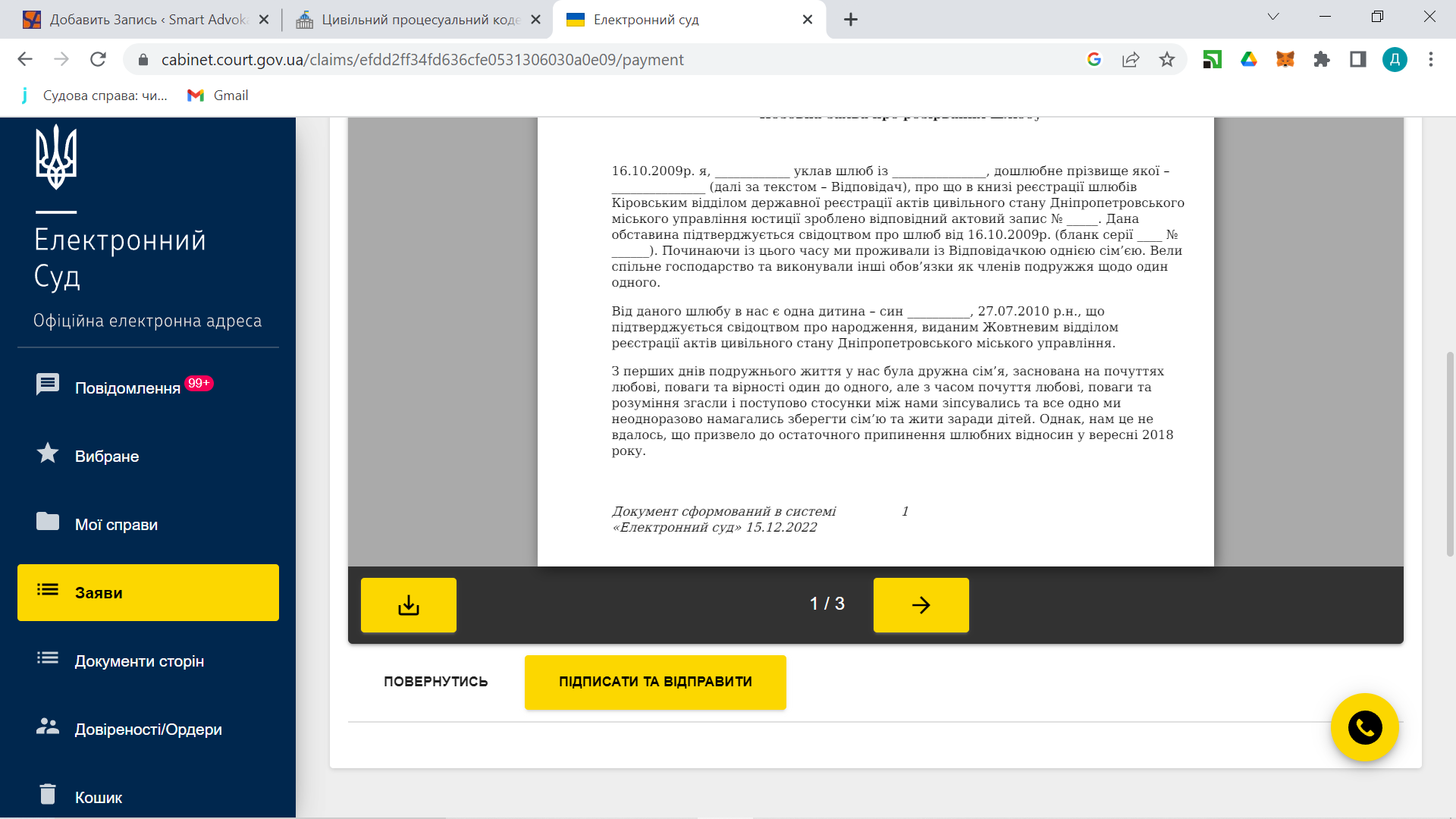Open browser extensions puzzle icon

(1321, 59)
